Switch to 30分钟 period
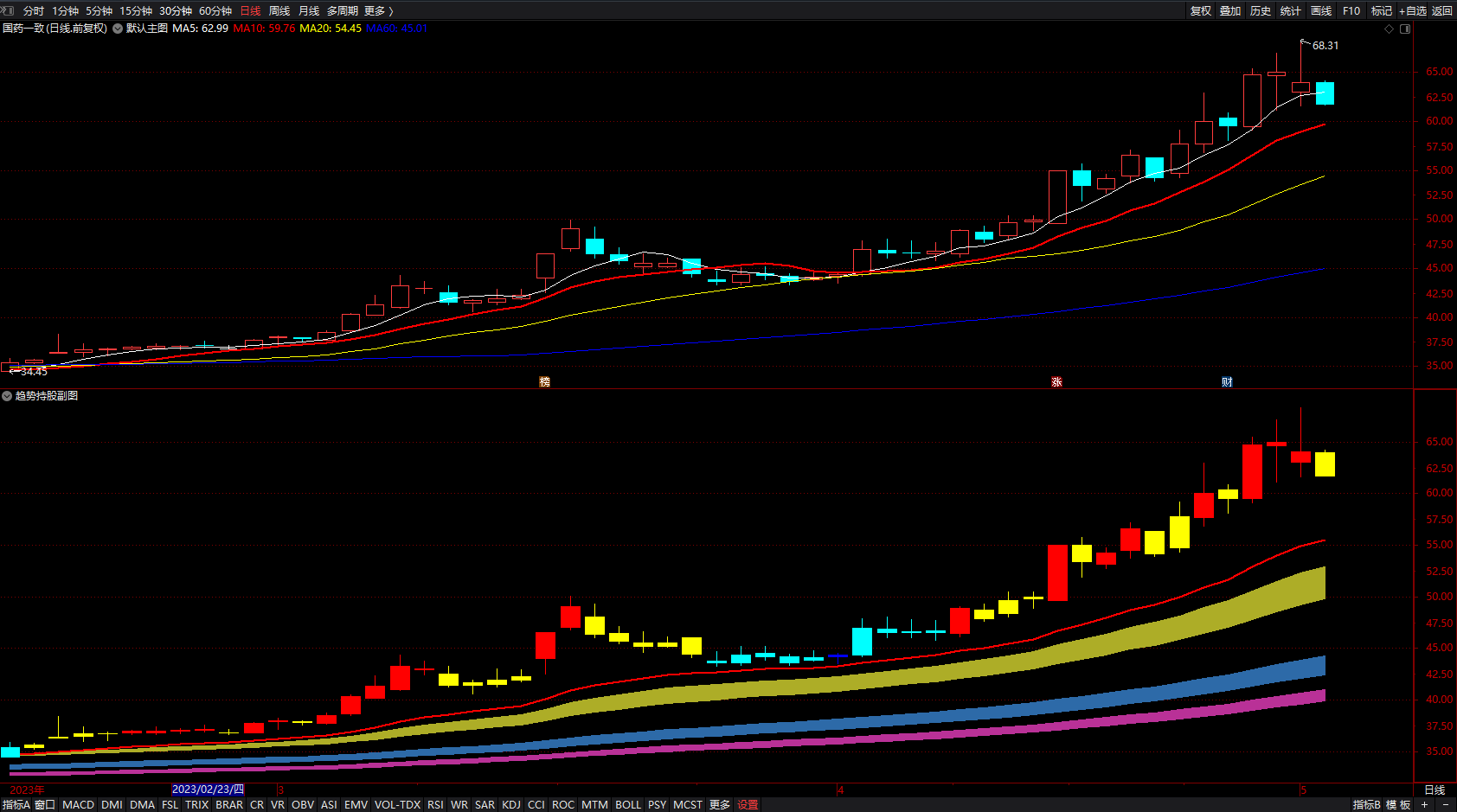The image size is (1457, 812). (x=176, y=10)
